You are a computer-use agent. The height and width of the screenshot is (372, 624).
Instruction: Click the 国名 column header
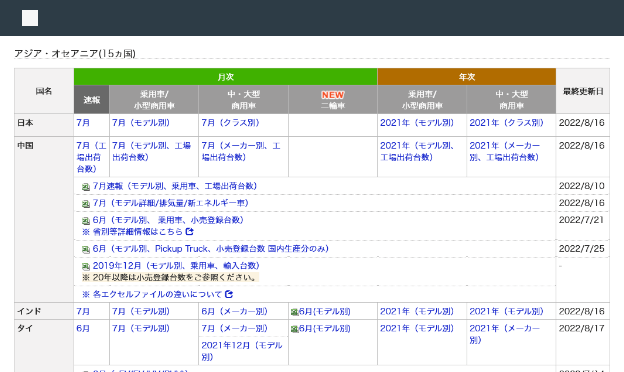click(44, 91)
